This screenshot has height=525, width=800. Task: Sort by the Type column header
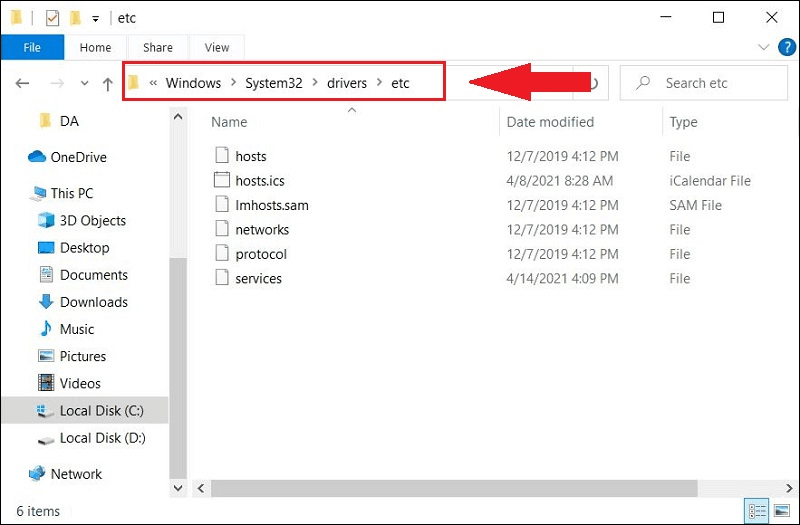(683, 122)
